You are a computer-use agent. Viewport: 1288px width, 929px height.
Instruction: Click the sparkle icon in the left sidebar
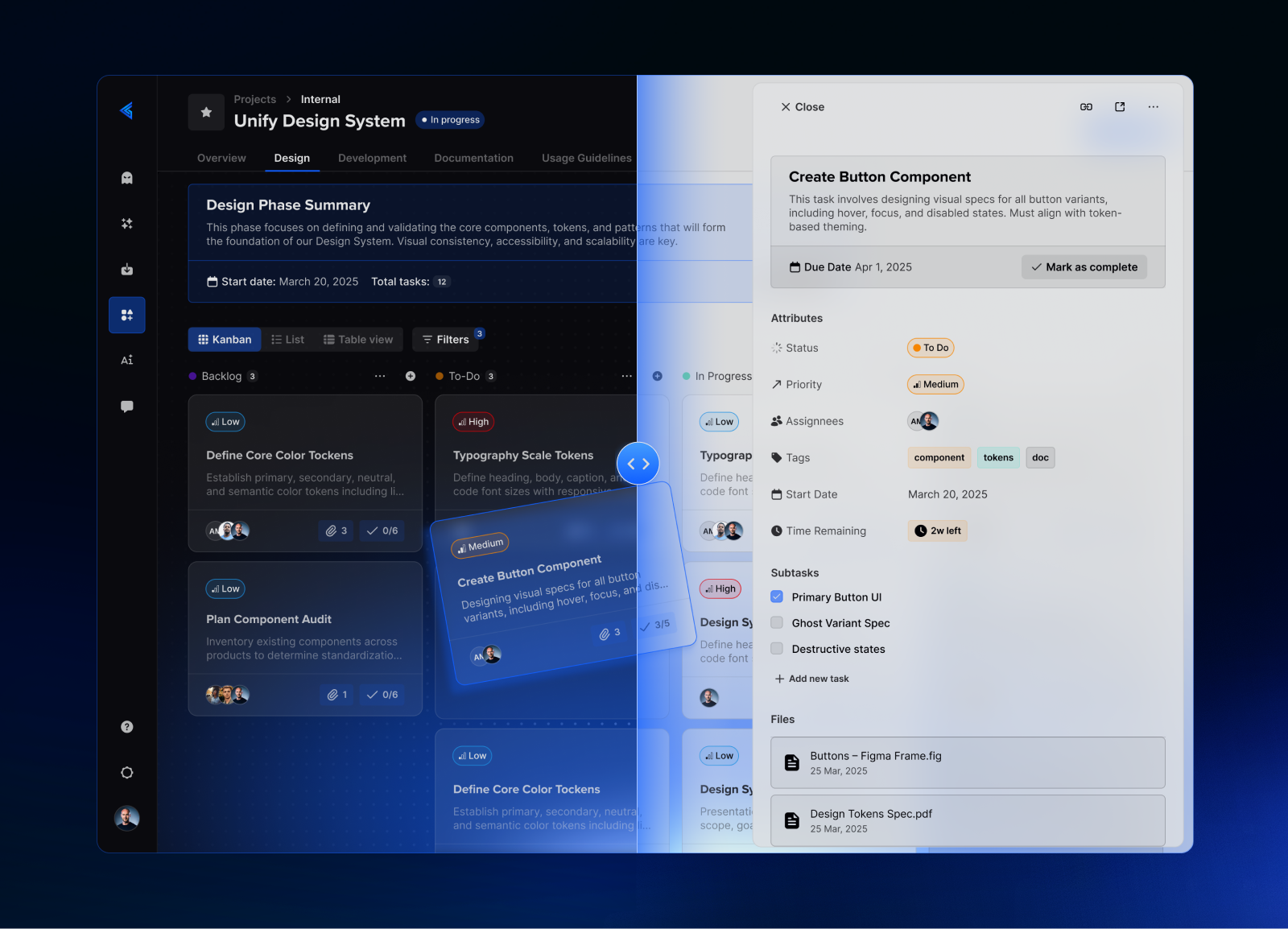126,224
